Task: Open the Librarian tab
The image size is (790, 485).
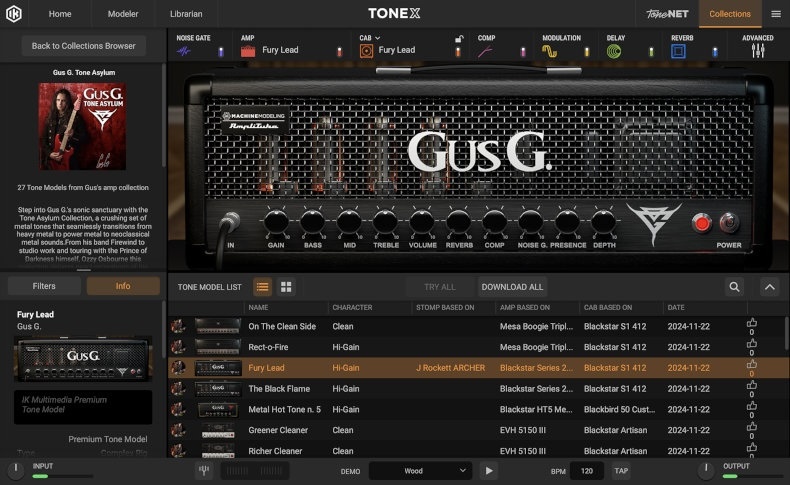Action: point(186,14)
